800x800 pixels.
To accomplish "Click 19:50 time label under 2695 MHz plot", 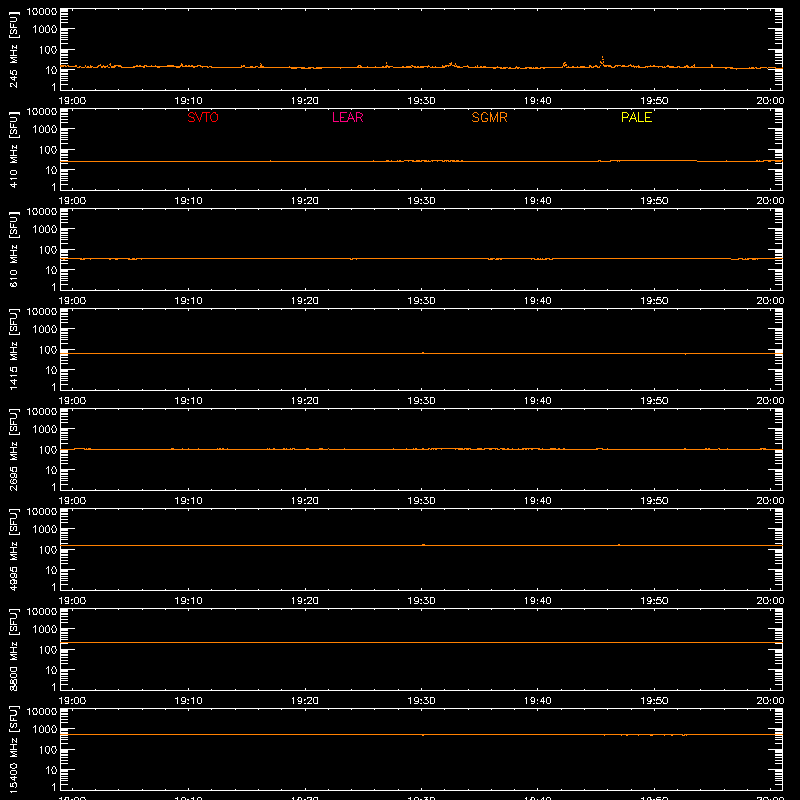I will [x=654, y=501].
